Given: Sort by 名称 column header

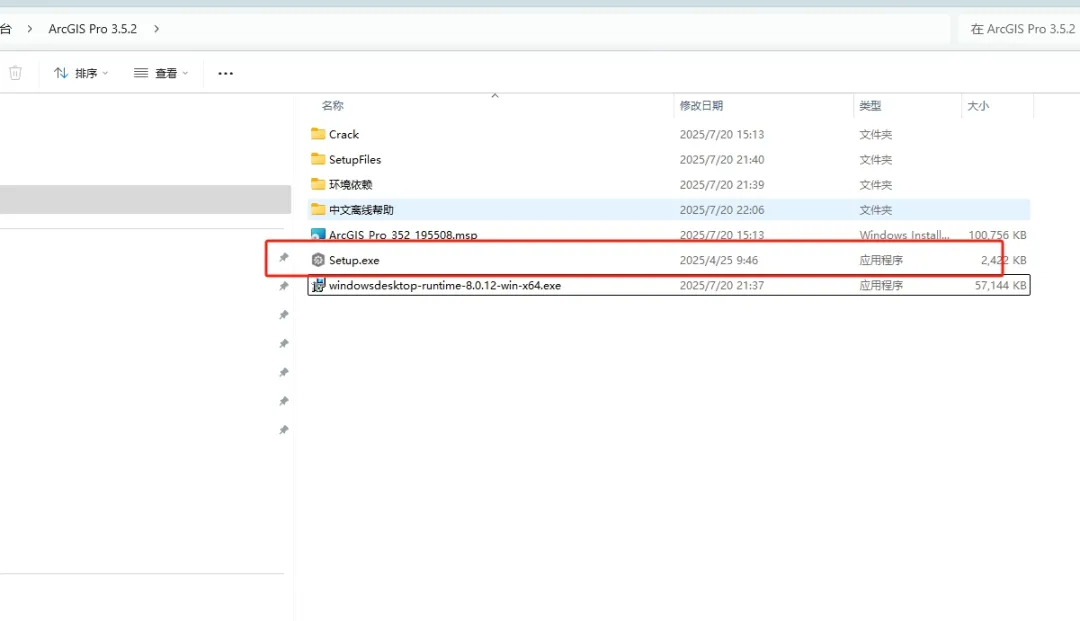Looking at the screenshot, I should 333,105.
